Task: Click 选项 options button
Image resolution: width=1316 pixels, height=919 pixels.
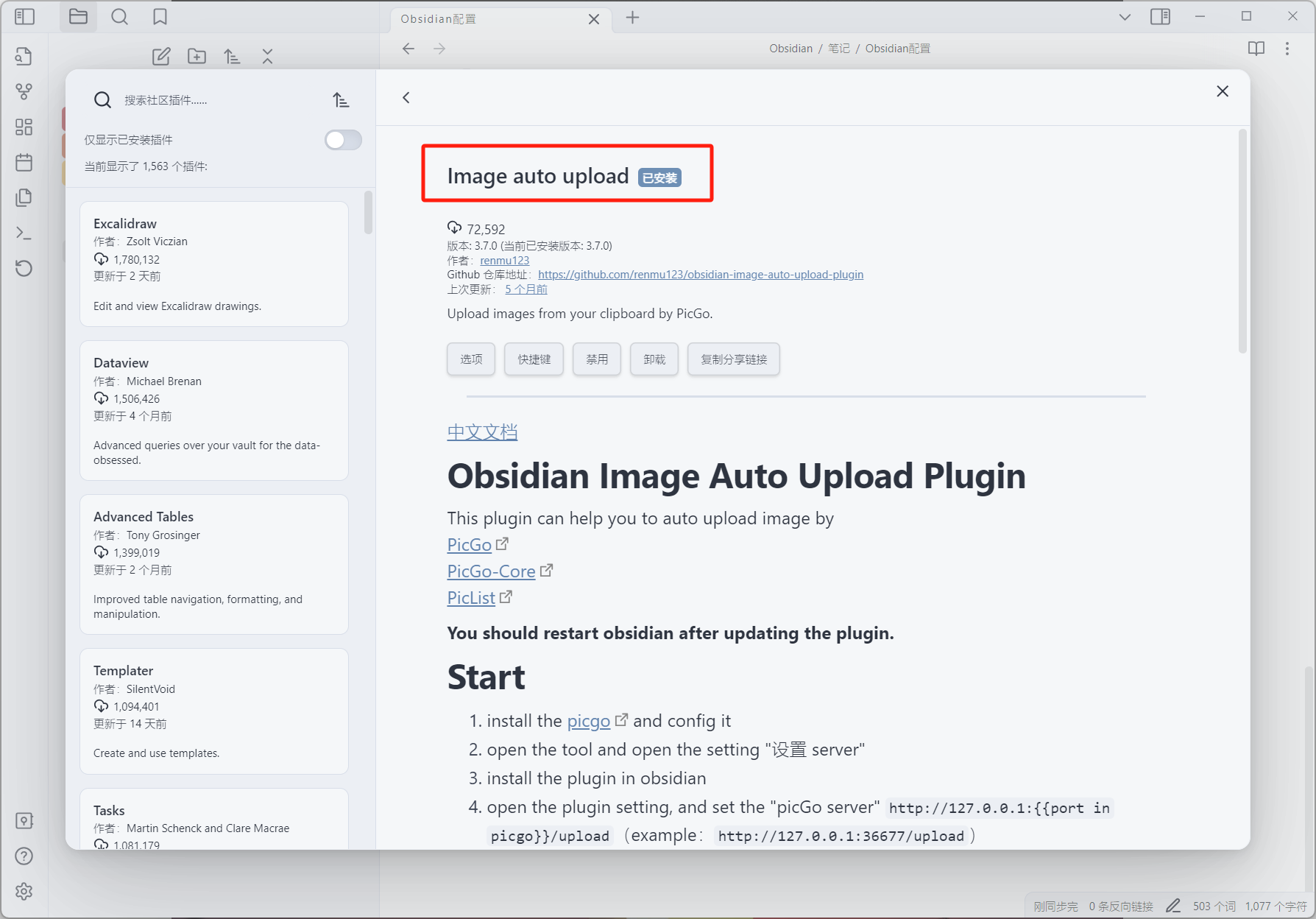Action: tap(471, 359)
